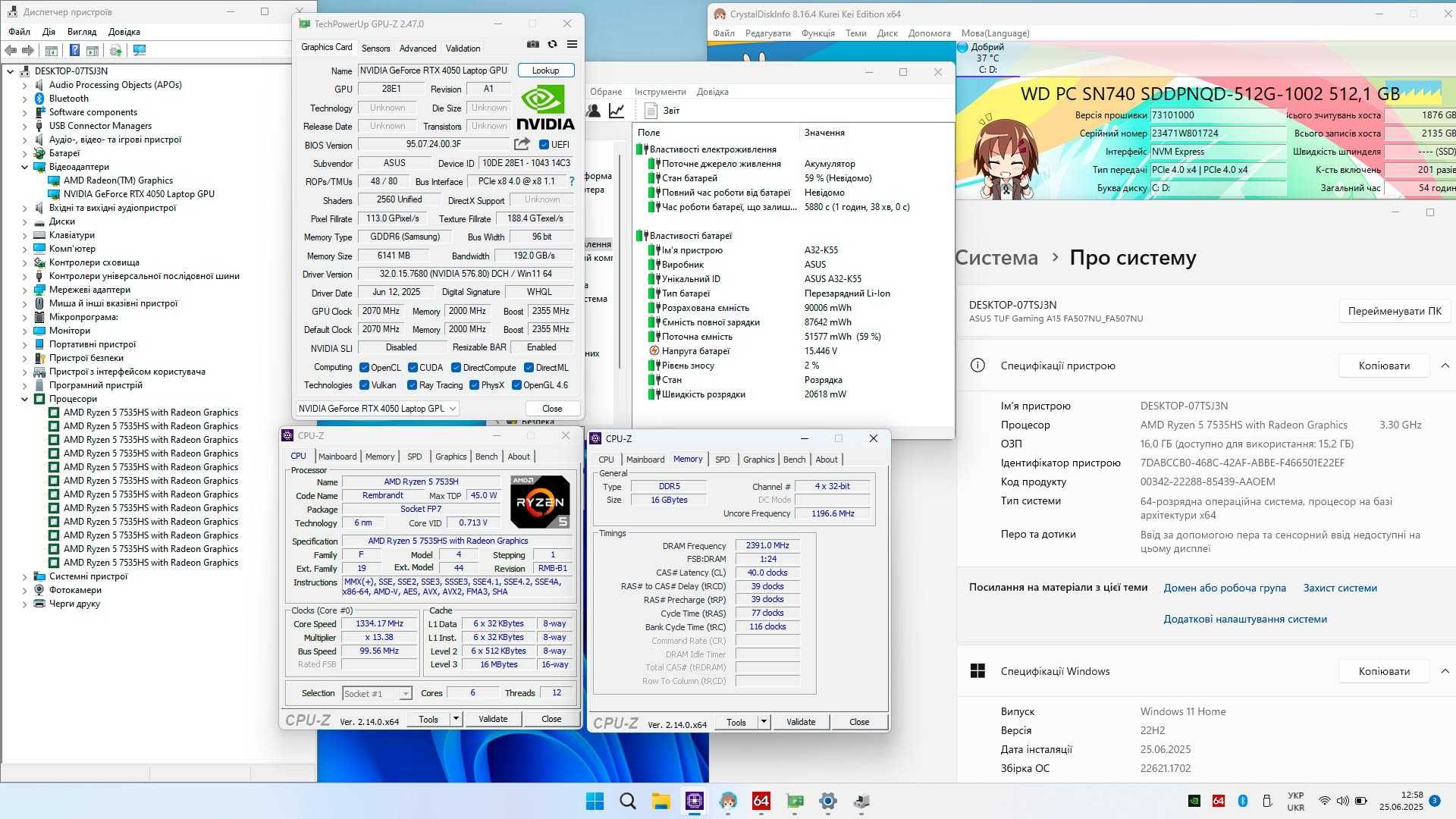Click the user person icon in the battery window toolbar

point(594,111)
